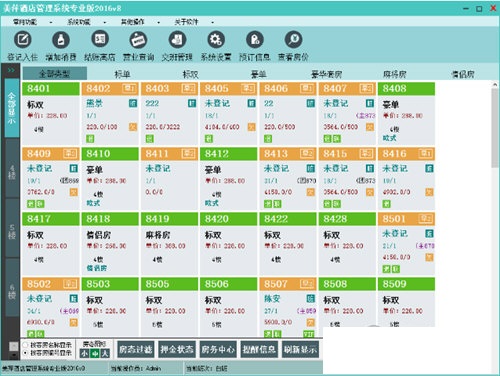The image size is (500, 376).
Task: Click the 提醒信息 button
Action: point(259,349)
